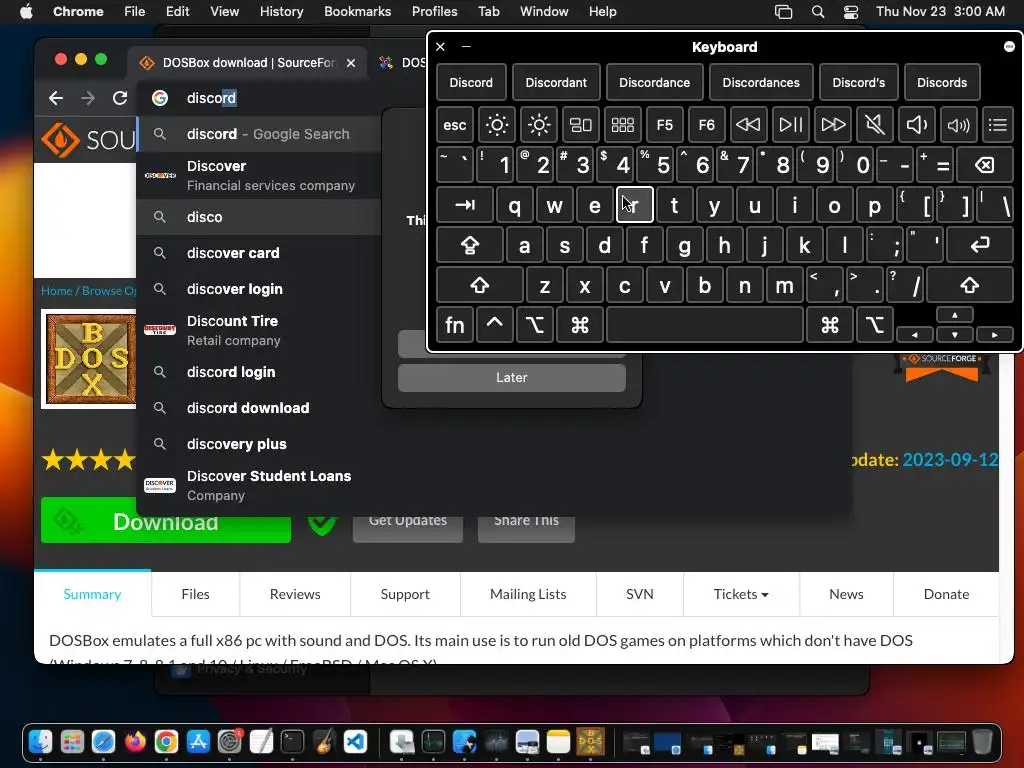1024x768 pixels.
Task: Click the down arrow key
Action: [x=954, y=334]
